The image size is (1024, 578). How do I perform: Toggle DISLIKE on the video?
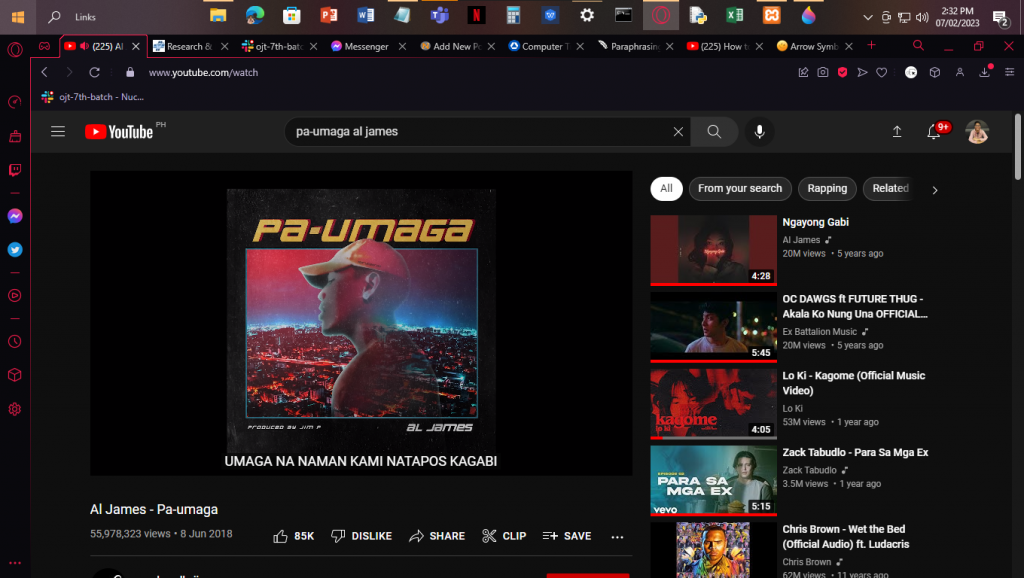pyautogui.click(x=361, y=536)
